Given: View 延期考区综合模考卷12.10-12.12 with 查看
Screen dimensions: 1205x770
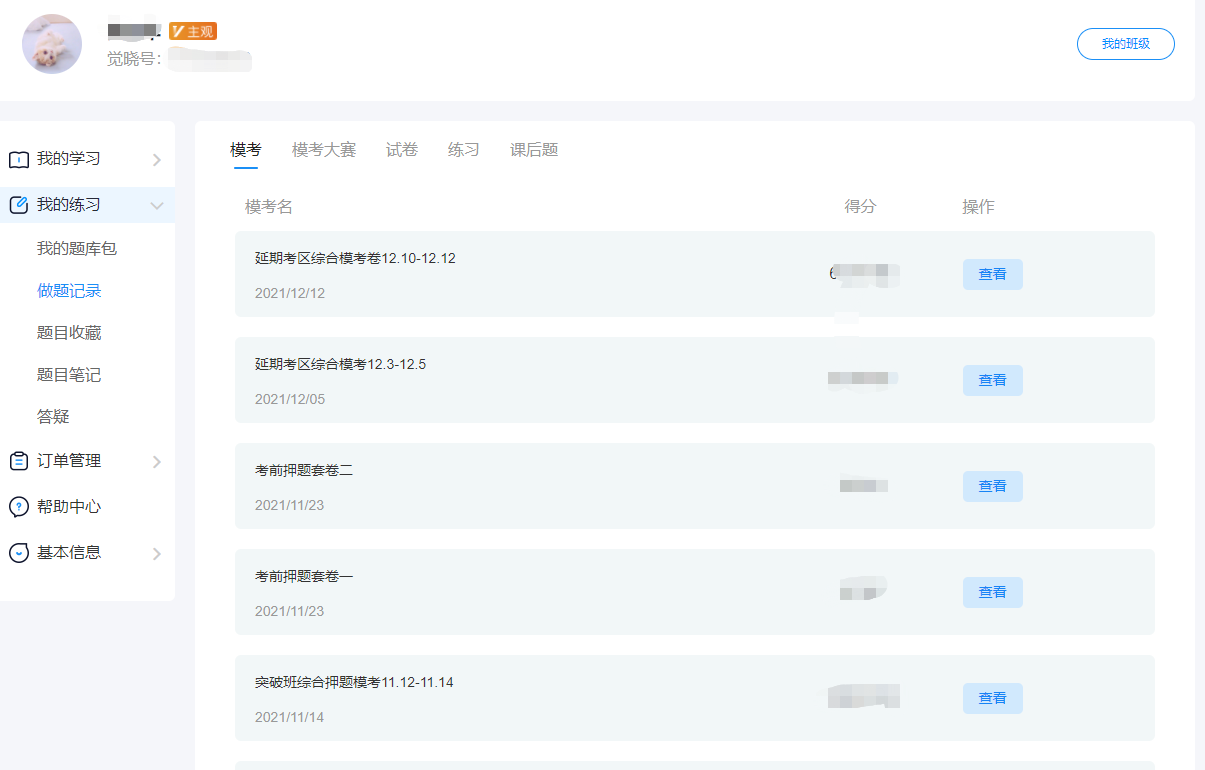Looking at the screenshot, I should pos(993,274).
